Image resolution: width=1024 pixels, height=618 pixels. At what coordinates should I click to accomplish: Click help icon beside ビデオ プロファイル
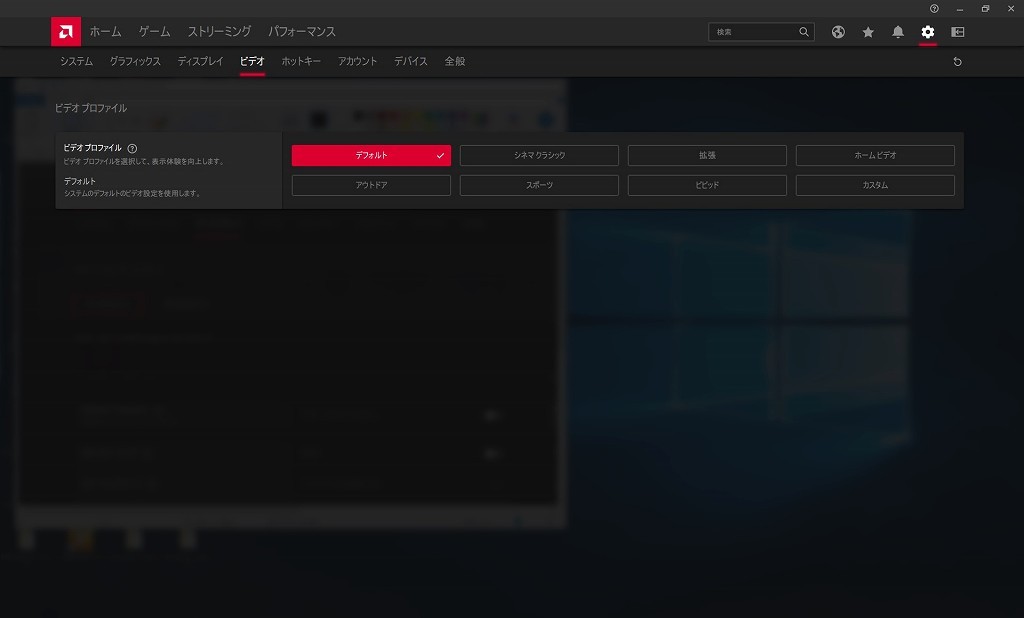[x=133, y=148]
